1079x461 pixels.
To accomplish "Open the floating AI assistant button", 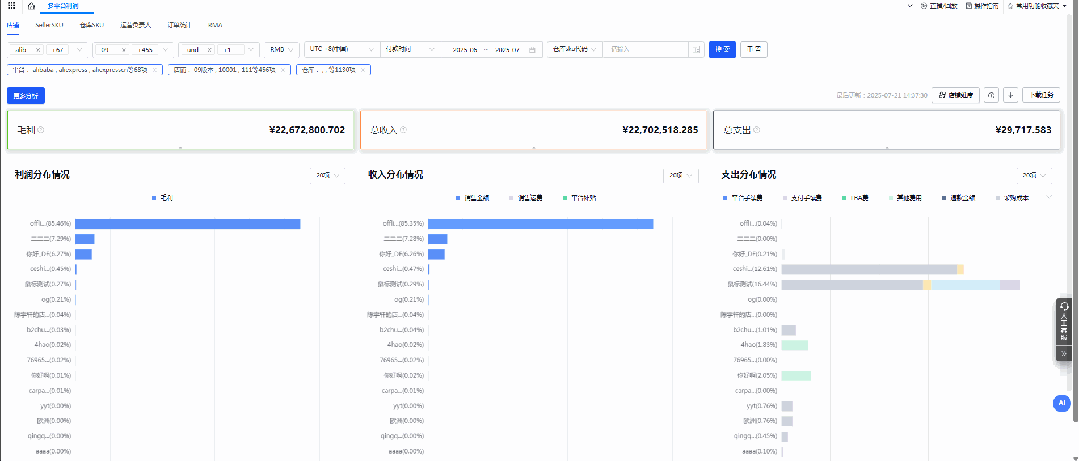I will tap(1062, 403).
